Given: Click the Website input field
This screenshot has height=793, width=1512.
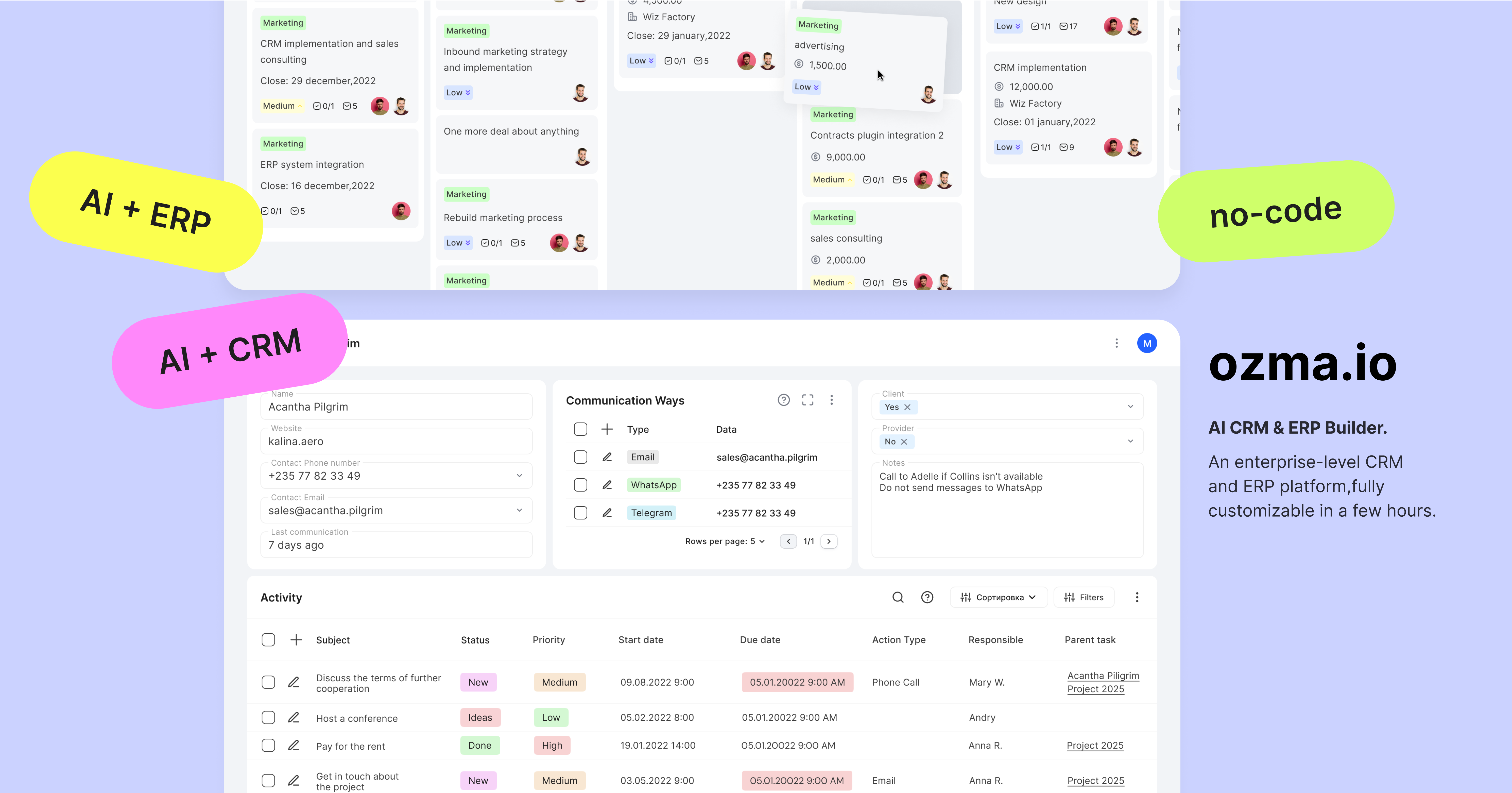Looking at the screenshot, I should [396, 441].
